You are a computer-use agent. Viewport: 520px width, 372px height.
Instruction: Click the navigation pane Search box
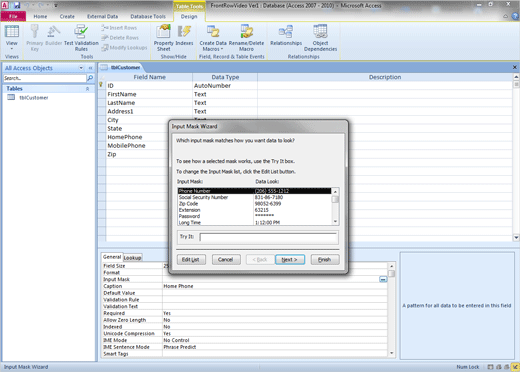point(45,78)
